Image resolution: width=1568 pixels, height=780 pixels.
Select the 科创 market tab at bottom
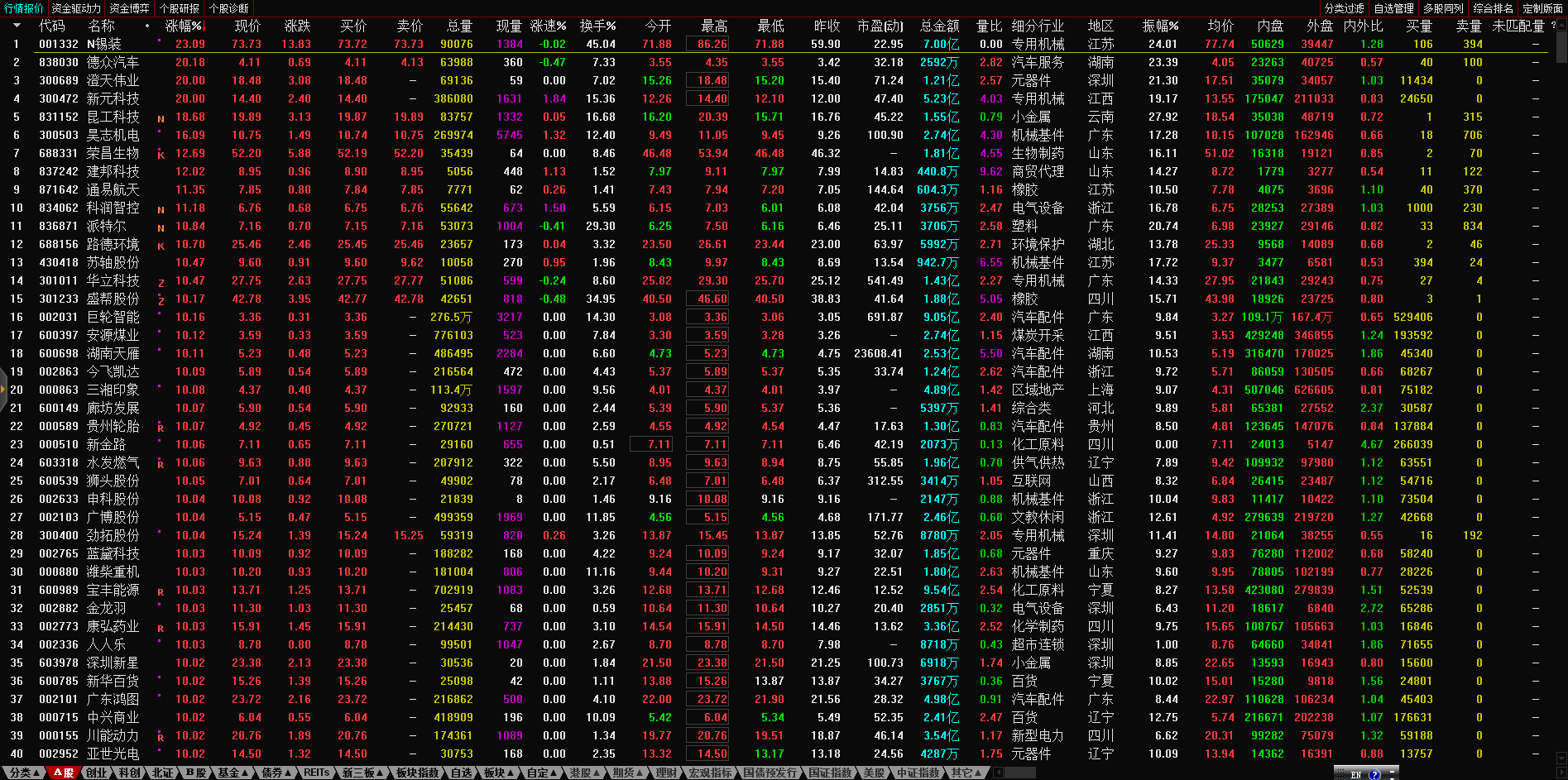pyautogui.click(x=129, y=773)
